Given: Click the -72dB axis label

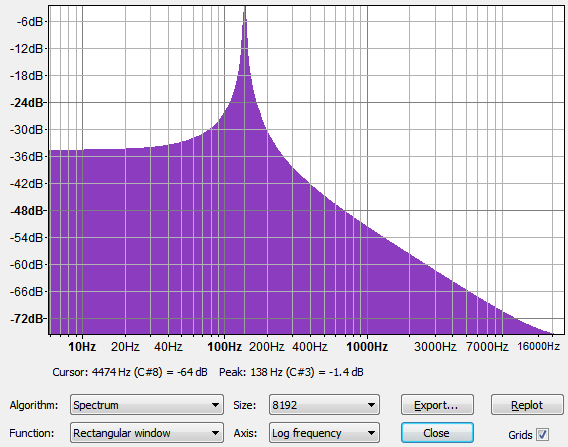Looking at the screenshot, I should click(27, 319).
